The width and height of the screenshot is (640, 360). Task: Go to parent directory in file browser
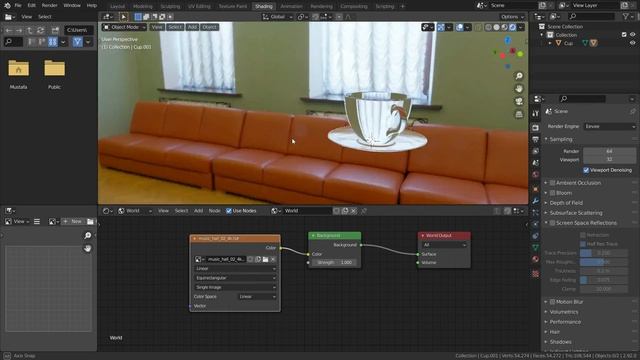(x=29, y=30)
